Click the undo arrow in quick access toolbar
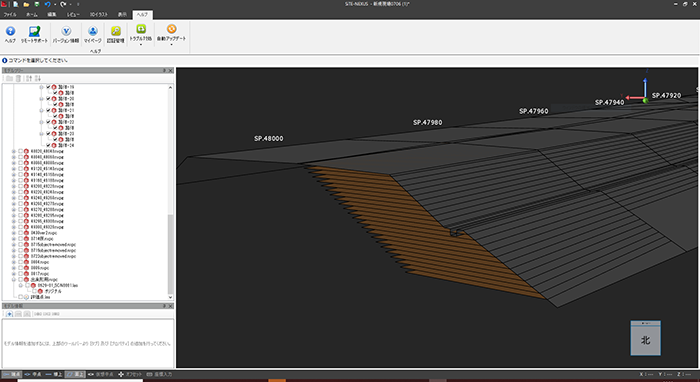700x382 pixels. point(47,4)
